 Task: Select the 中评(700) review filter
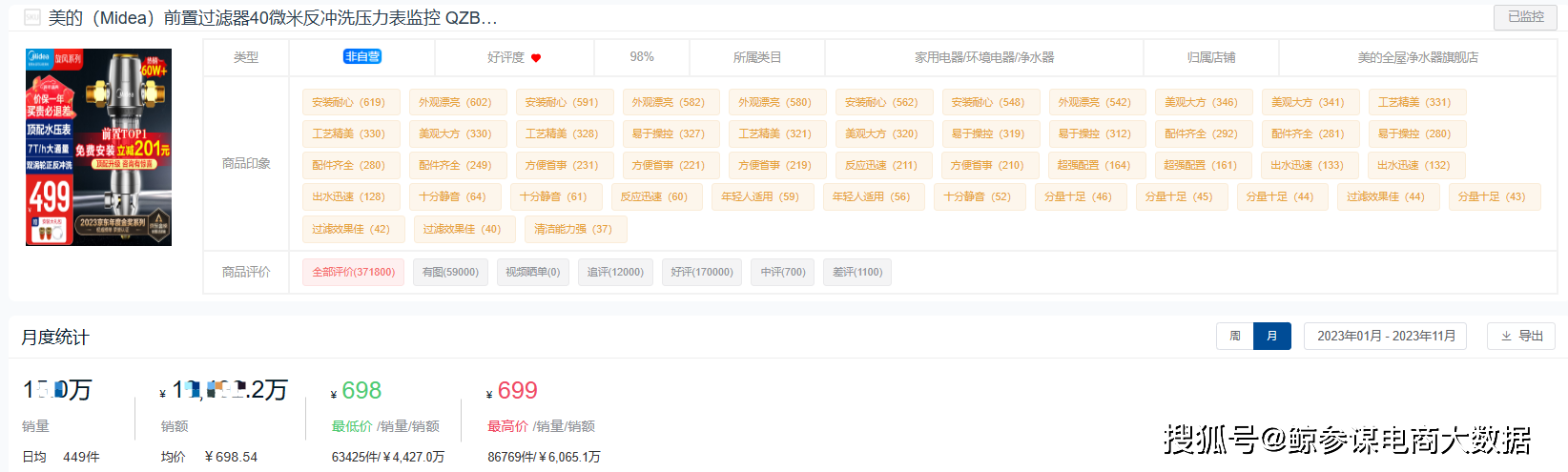[x=783, y=272]
